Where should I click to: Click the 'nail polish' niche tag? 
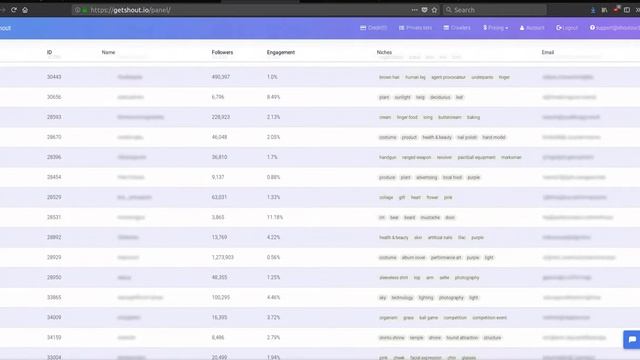click(467, 137)
